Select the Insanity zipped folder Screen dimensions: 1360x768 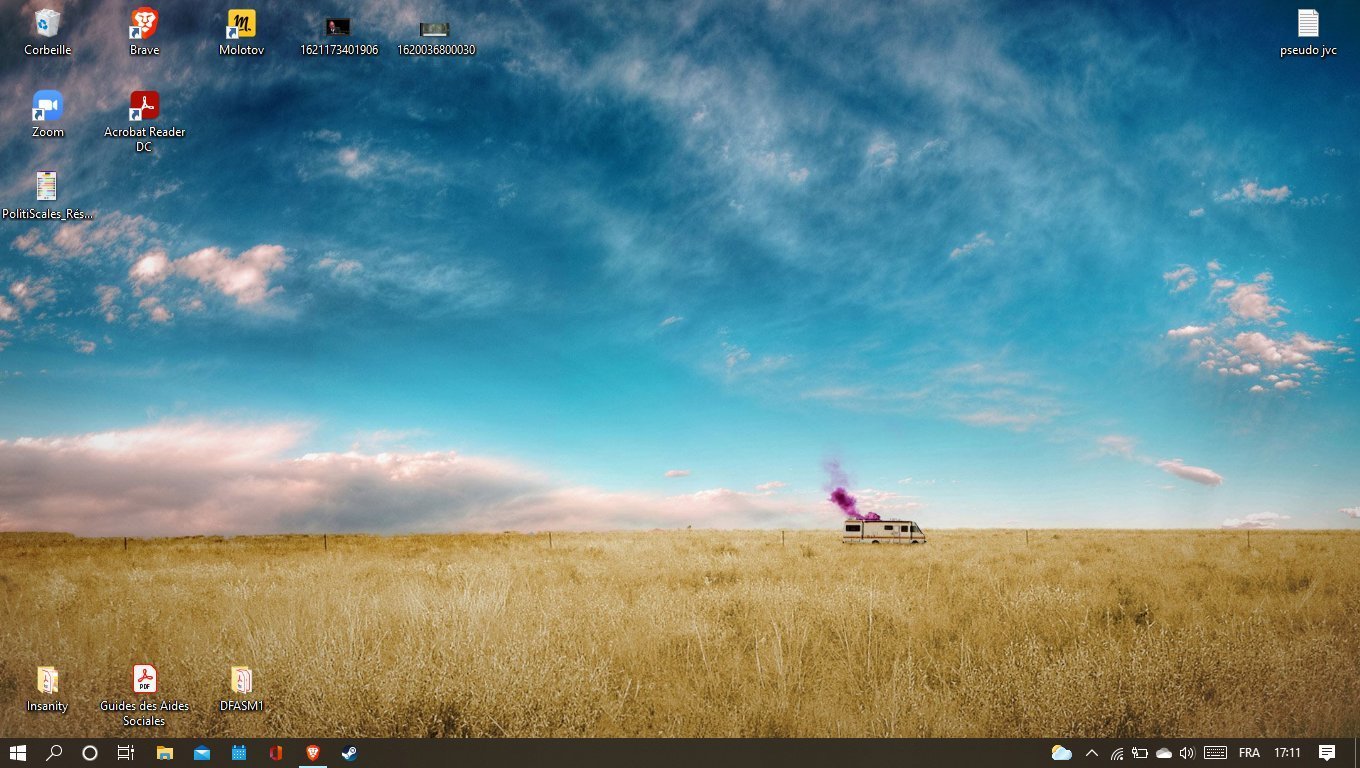[x=47, y=688]
